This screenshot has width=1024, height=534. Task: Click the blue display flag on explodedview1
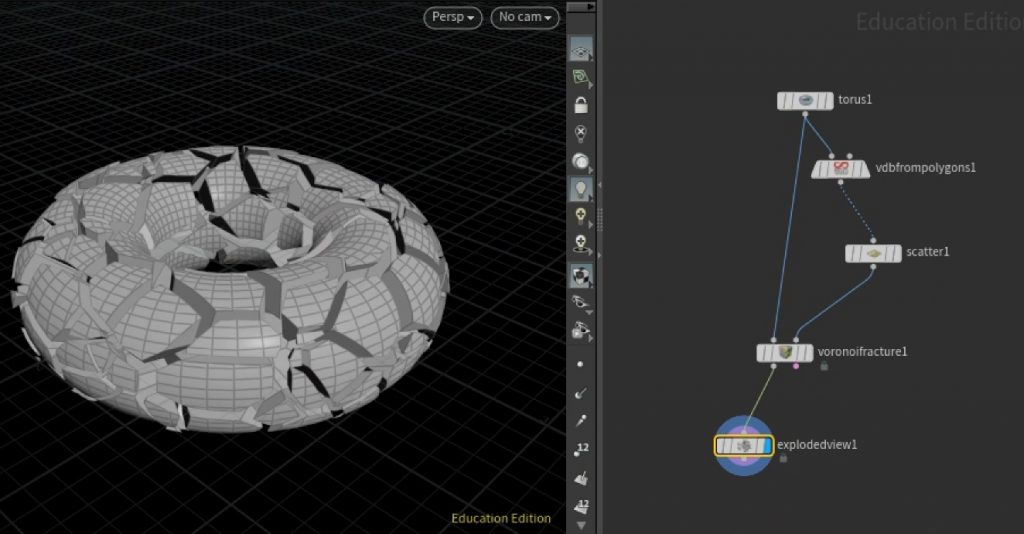coord(767,446)
